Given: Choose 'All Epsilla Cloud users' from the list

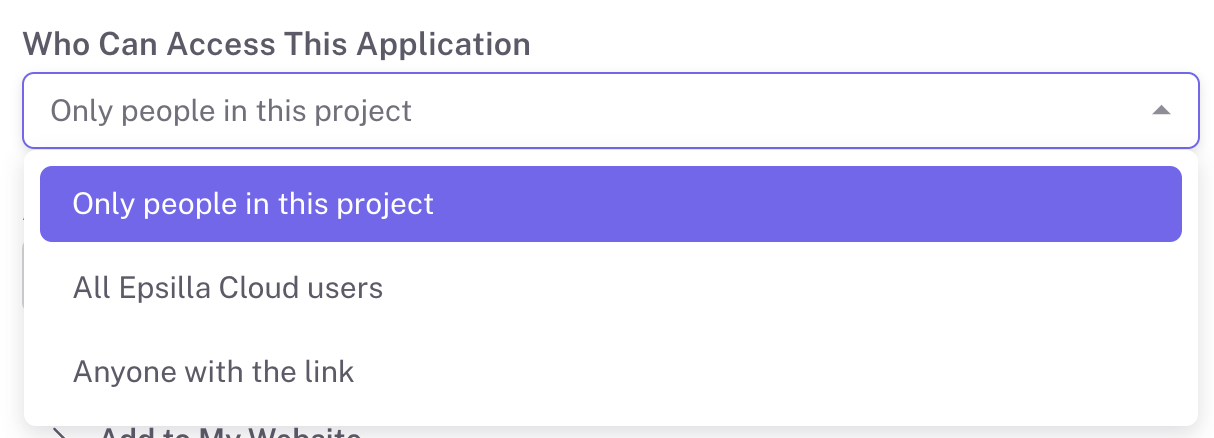Looking at the screenshot, I should [228, 288].
